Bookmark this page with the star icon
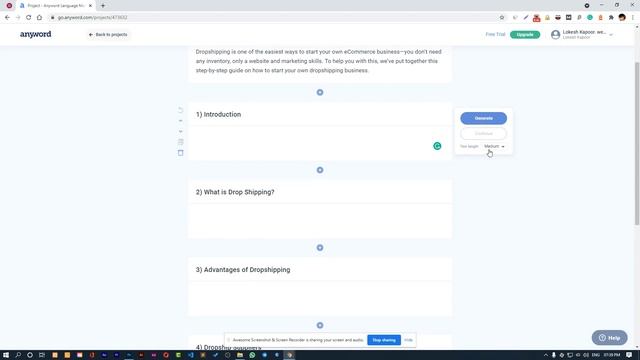The image size is (640, 360). pyautogui.click(x=502, y=18)
